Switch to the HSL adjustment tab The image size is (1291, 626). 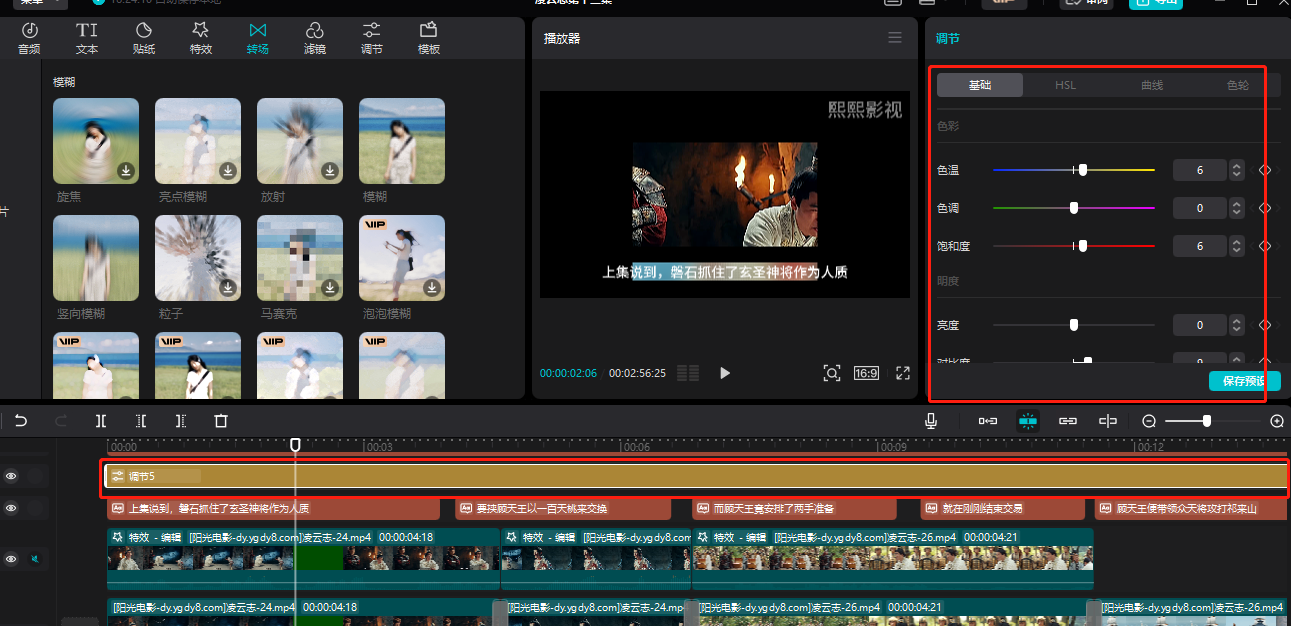click(x=1066, y=85)
